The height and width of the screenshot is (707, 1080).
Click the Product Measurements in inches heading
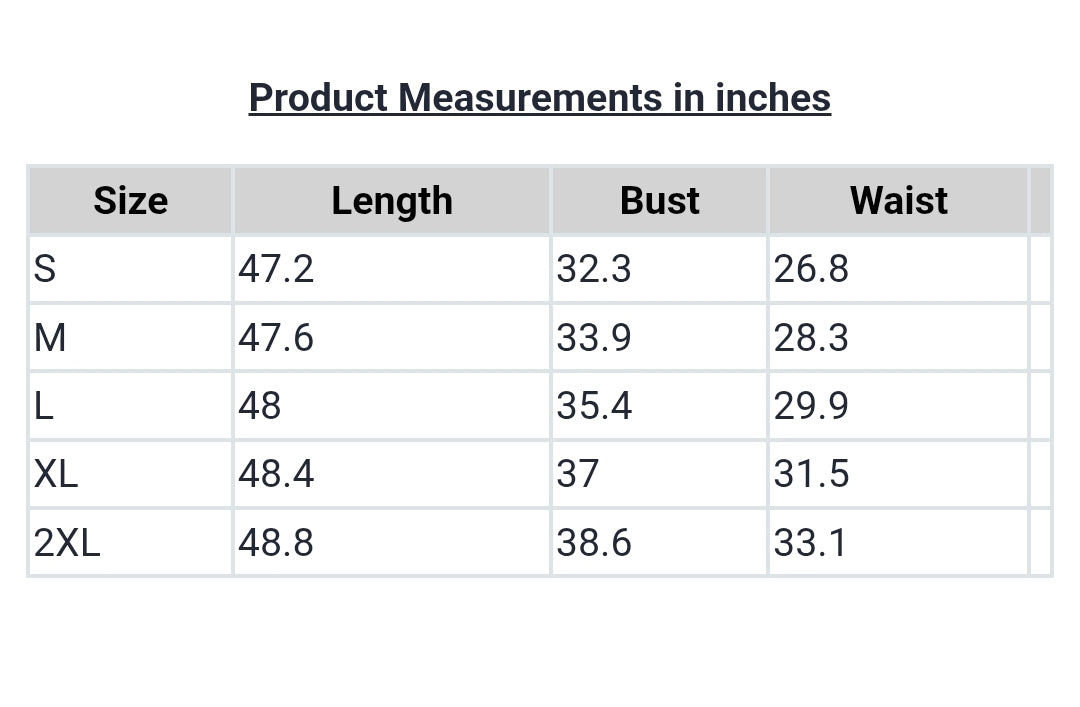539,98
